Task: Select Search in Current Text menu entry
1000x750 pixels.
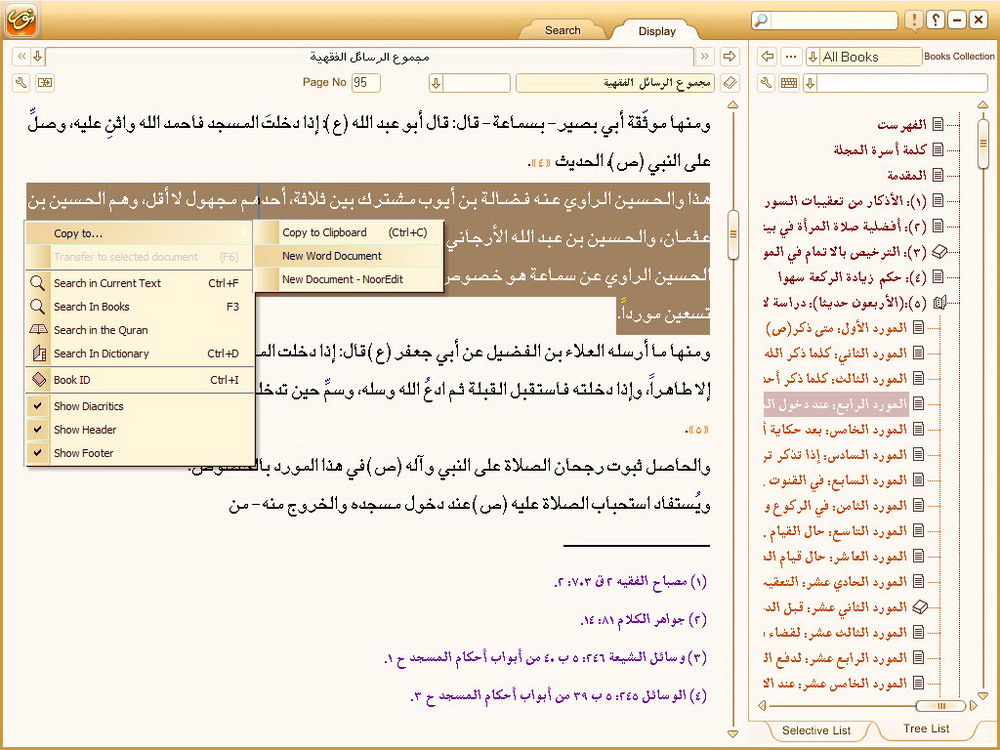Action: (x=139, y=283)
